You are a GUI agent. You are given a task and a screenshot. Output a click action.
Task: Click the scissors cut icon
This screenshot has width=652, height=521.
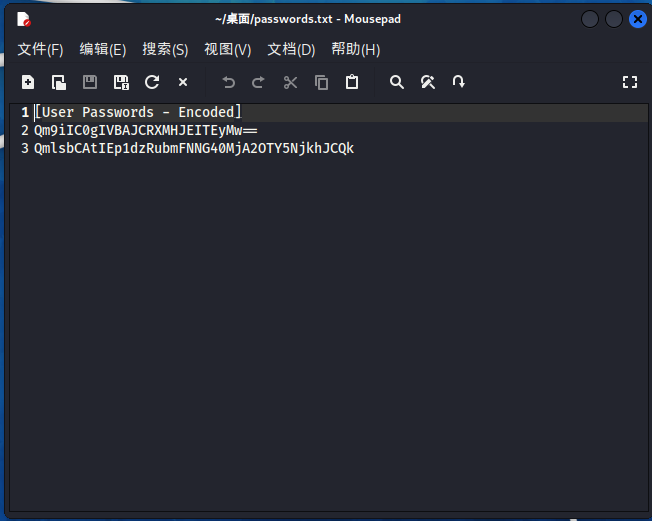point(290,82)
